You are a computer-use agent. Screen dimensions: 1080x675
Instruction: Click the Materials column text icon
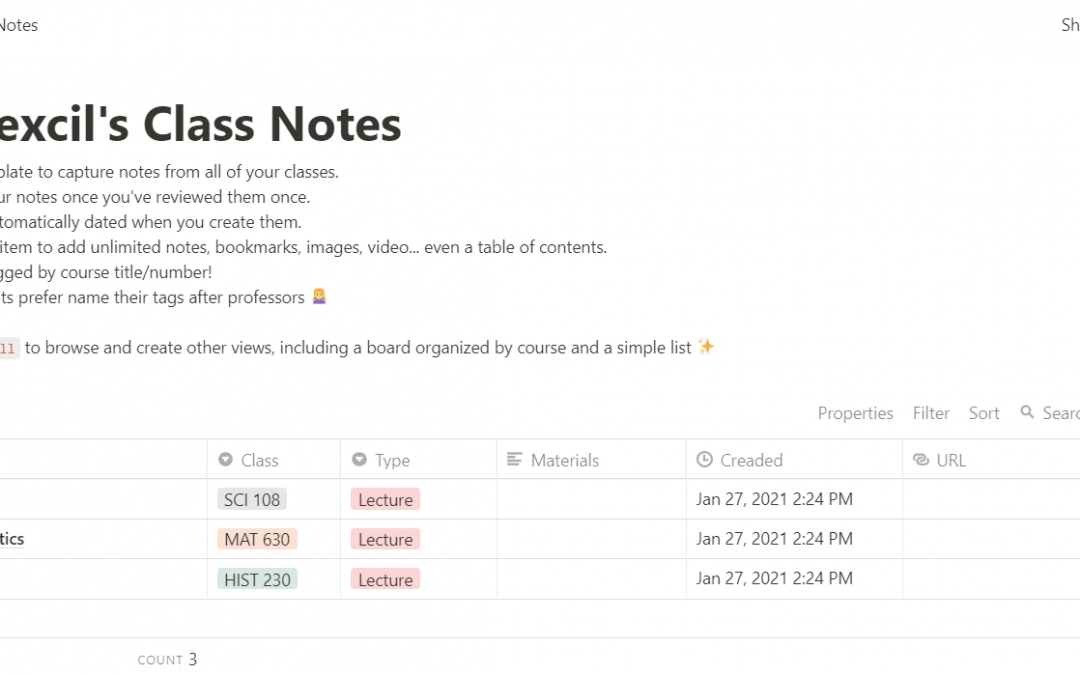[x=514, y=459]
